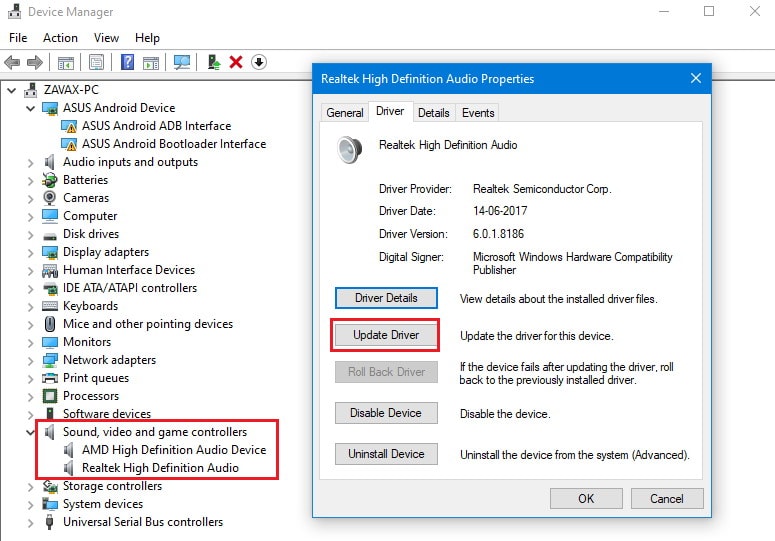Expand the Batteries node arrow

[x=31, y=181]
